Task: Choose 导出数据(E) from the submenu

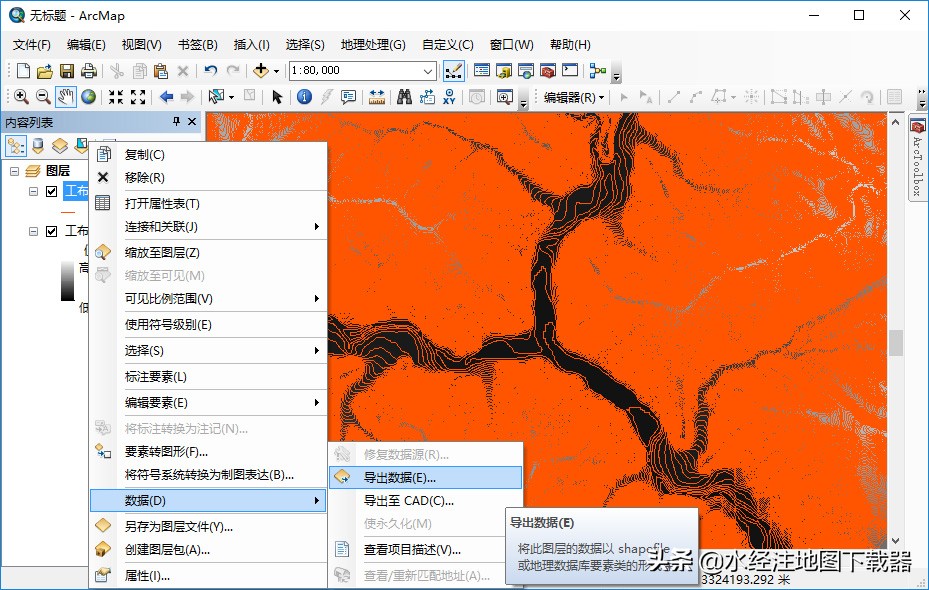Action: [x=420, y=477]
